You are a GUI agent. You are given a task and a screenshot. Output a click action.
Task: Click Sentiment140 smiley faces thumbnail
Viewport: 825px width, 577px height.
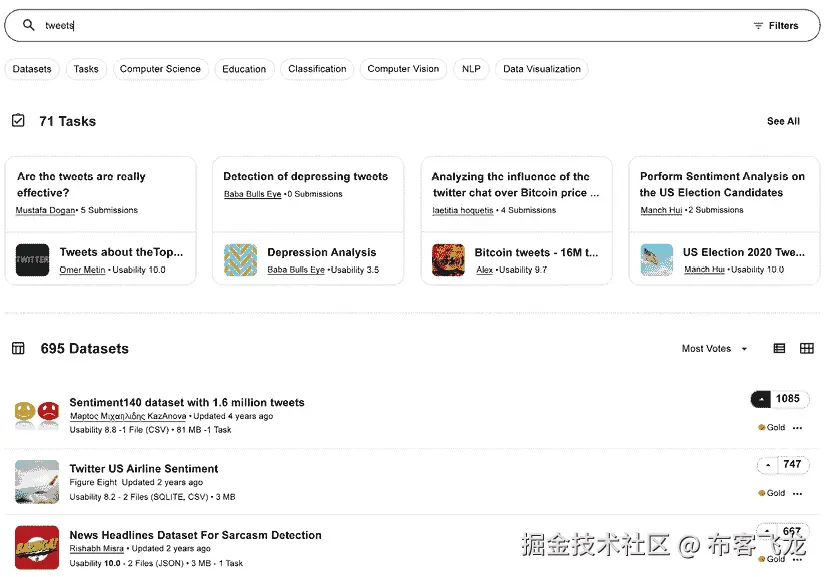pyautogui.click(x=37, y=416)
